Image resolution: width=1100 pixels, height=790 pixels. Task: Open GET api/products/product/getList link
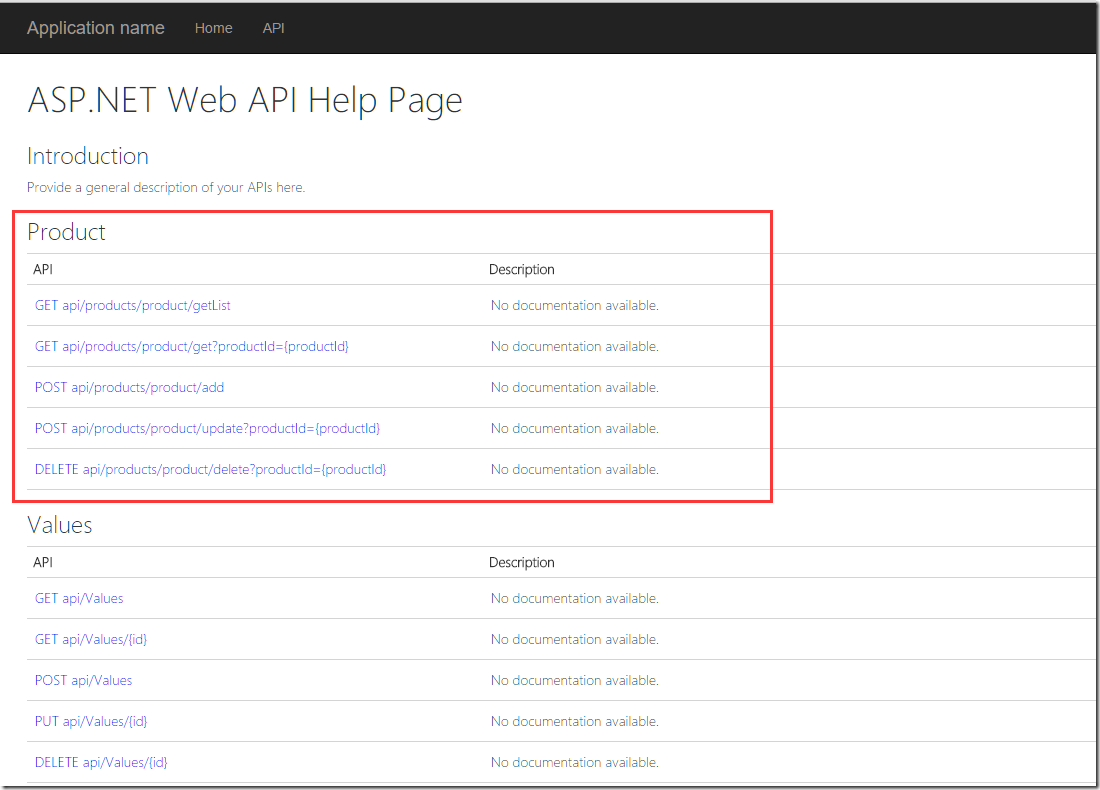133,305
